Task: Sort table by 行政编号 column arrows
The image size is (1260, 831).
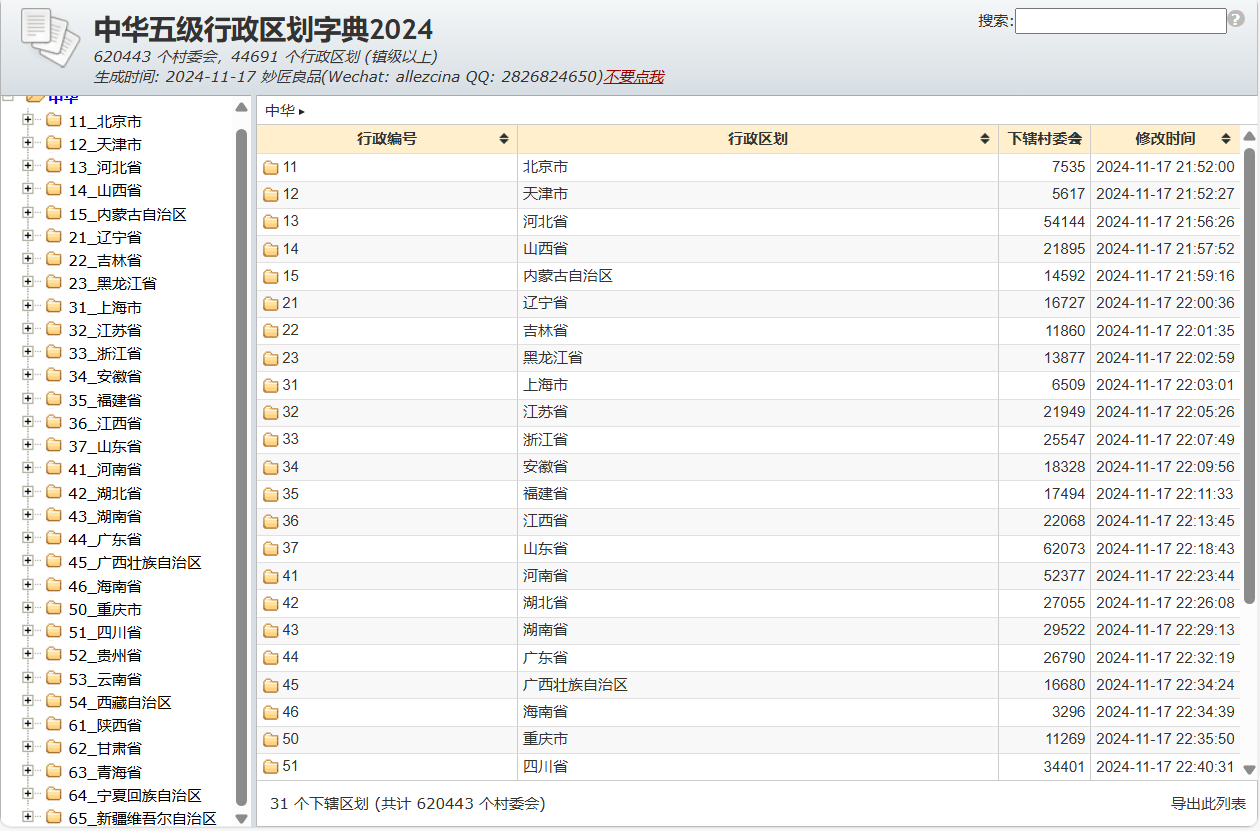Action: point(504,139)
